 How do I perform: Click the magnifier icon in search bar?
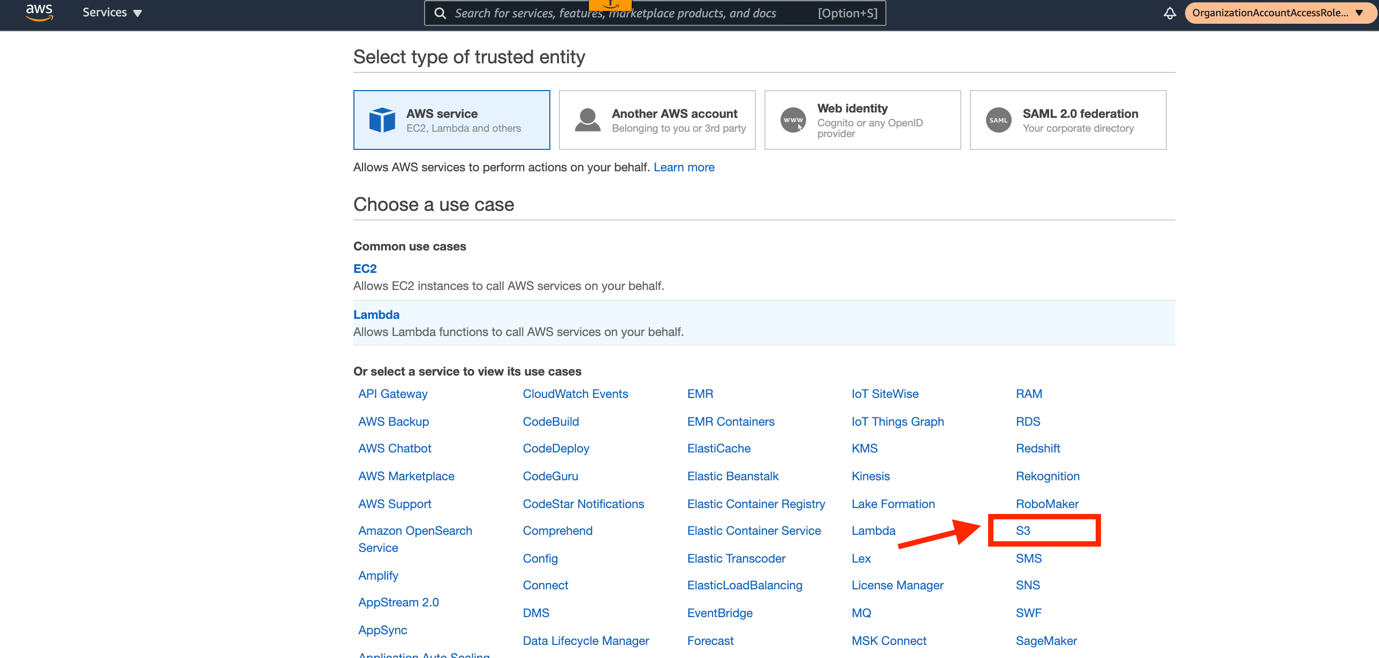click(440, 13)
